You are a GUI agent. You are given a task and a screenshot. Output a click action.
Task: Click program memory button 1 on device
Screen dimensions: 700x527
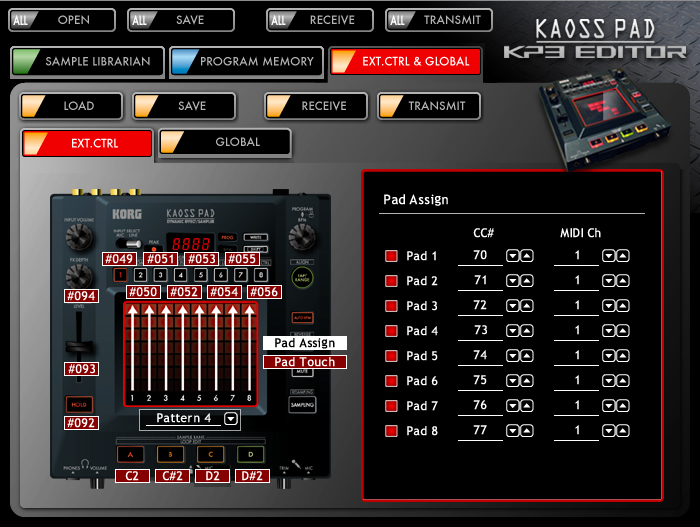click(x=120, y=275)
